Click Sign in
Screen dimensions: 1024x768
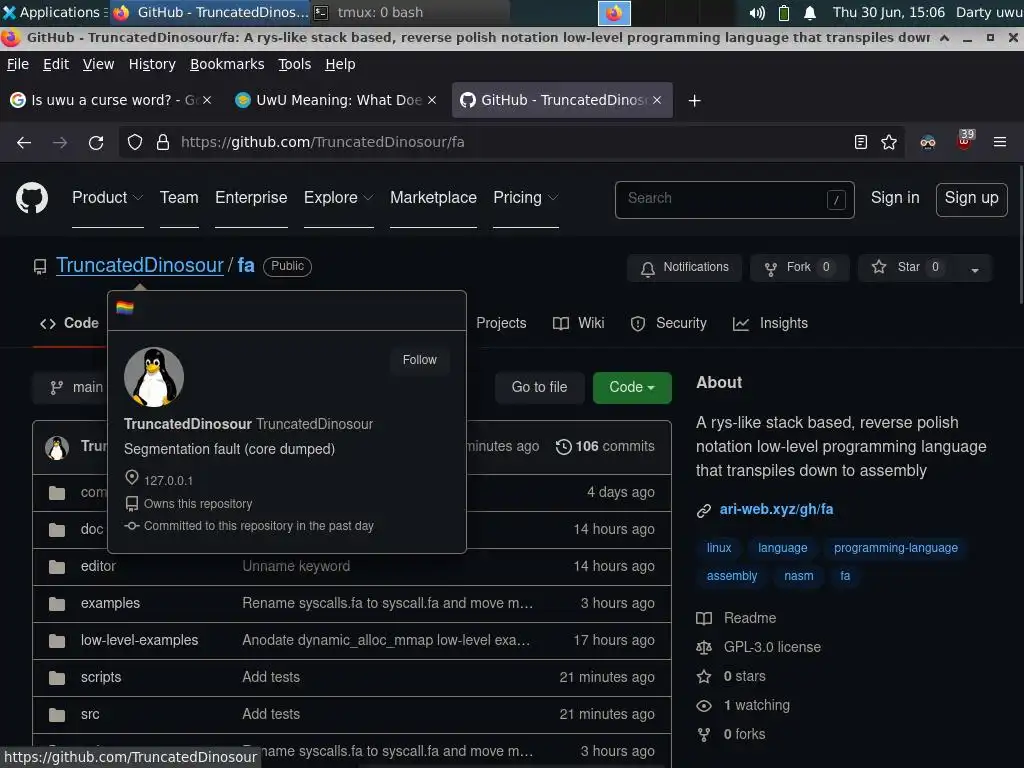[895, 198]
